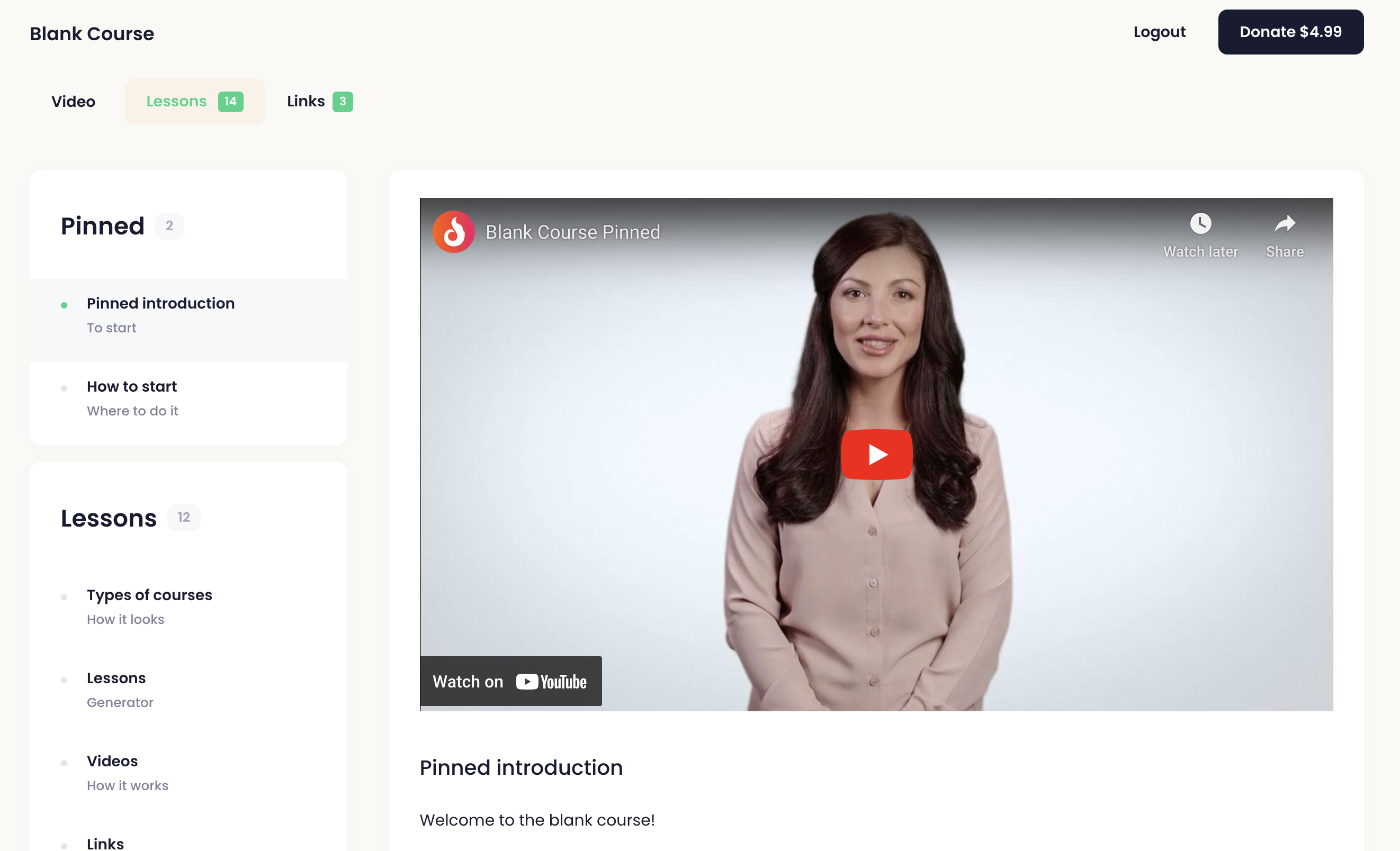Click the Watch later clock icon

click(x=1200, y=224)
